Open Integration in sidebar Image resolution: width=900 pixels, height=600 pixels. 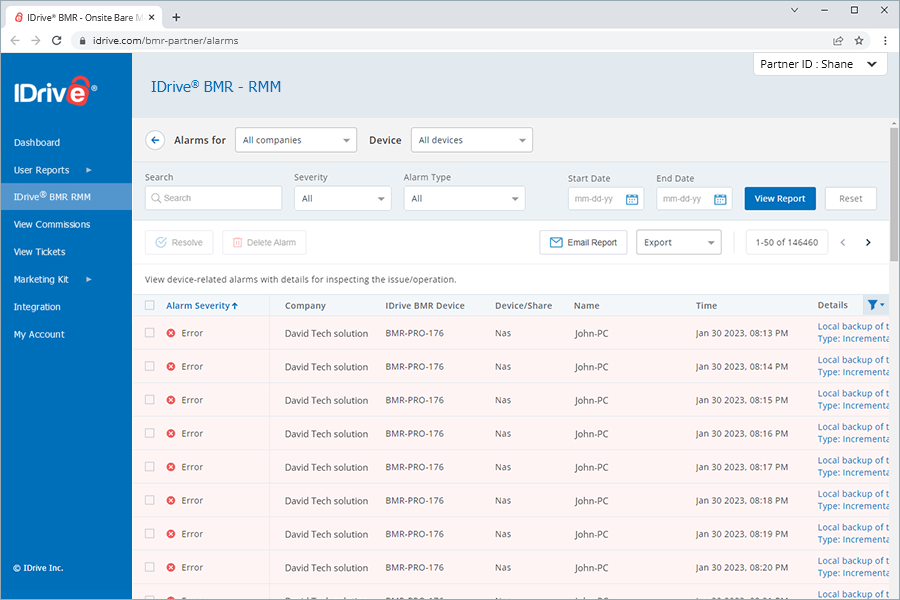tap(37, 307)
